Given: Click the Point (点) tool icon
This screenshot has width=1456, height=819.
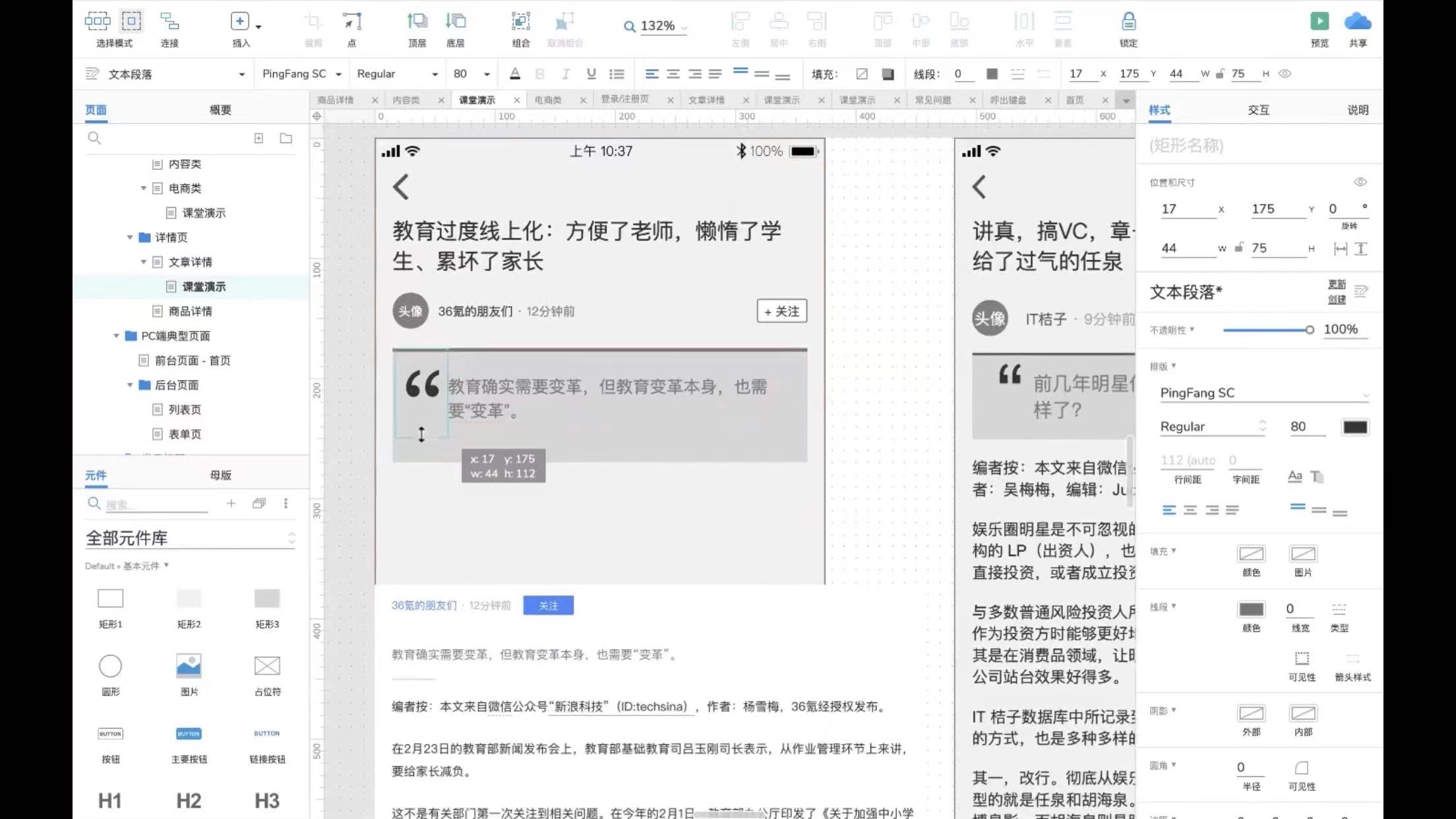Looking at the screenshot, I should [x=351, y=22].
